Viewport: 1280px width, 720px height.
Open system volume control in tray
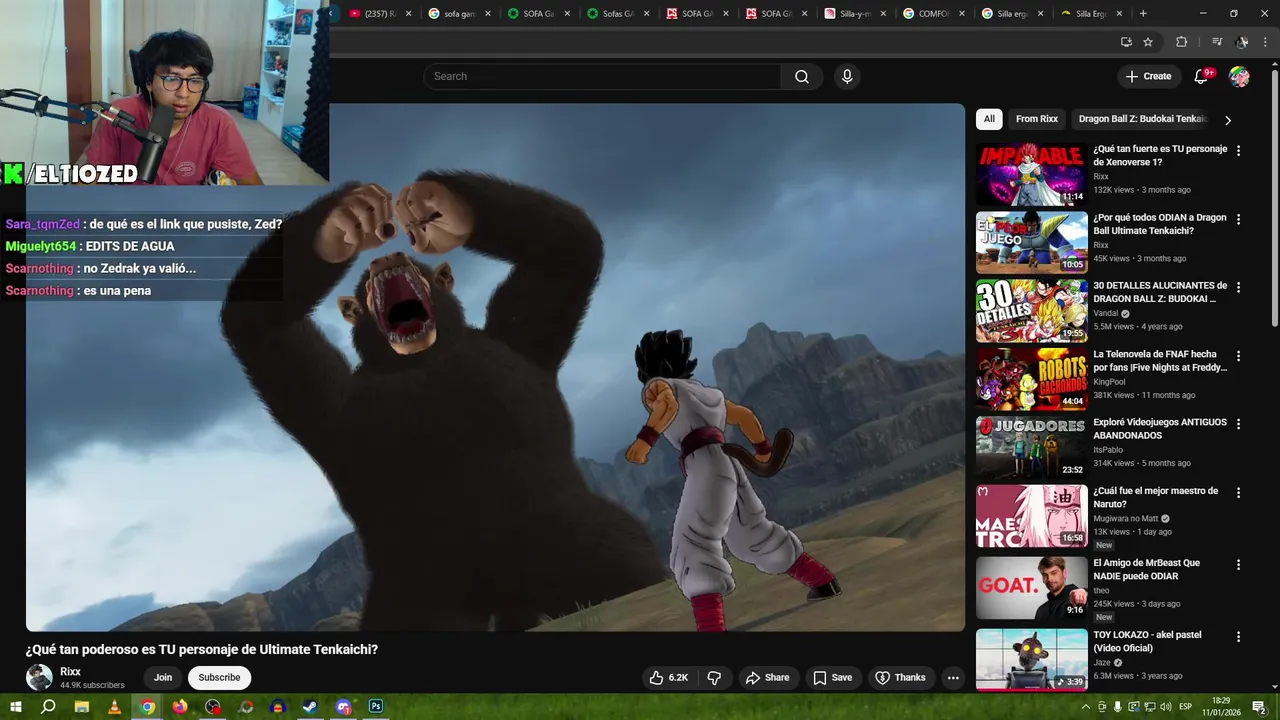coord(1166,706)
